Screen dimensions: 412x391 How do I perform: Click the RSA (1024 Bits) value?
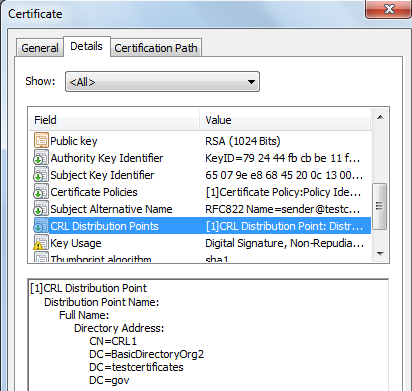pos(243,141)
